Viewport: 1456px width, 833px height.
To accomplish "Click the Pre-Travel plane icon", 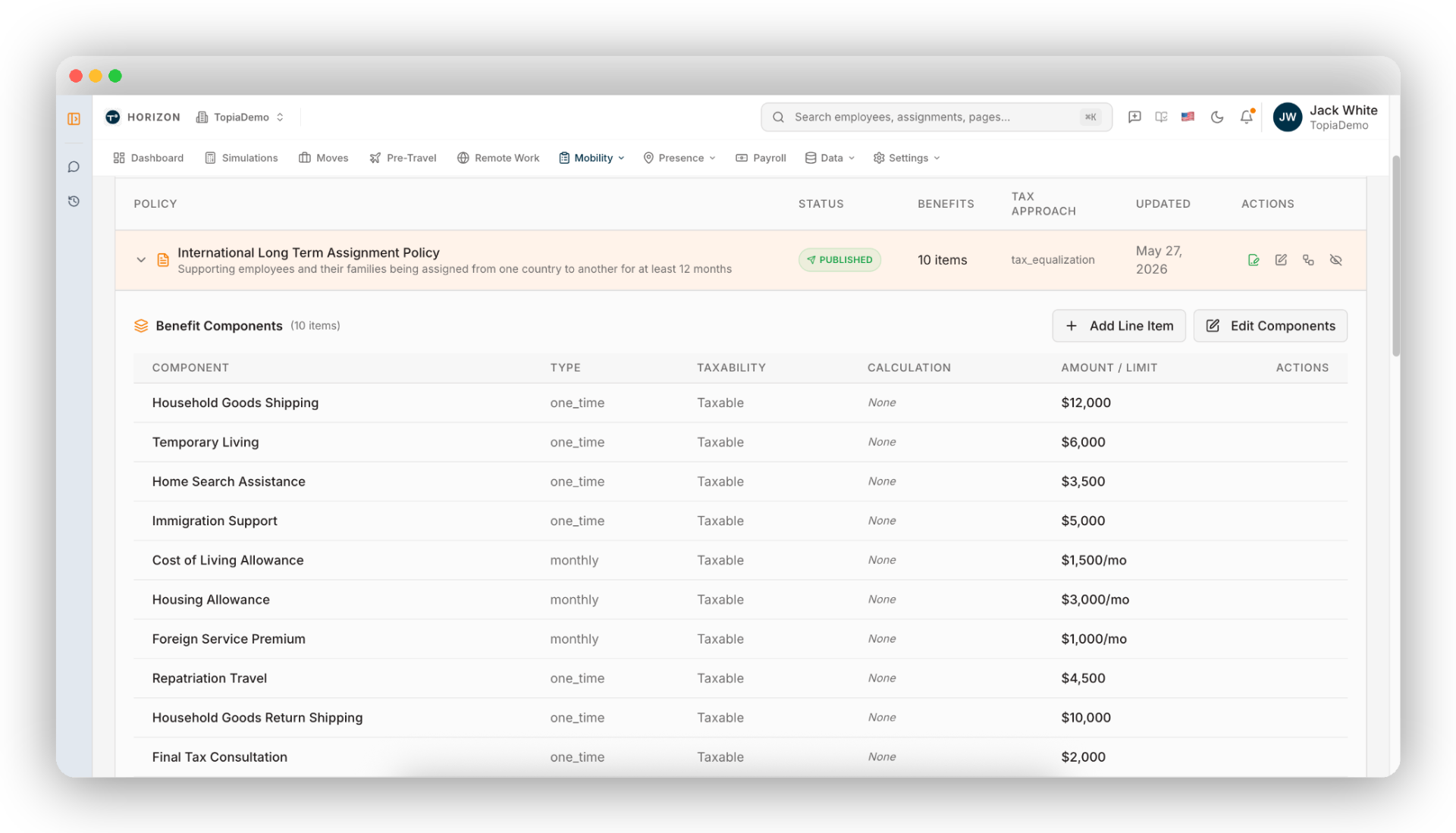I will point(375,158).
